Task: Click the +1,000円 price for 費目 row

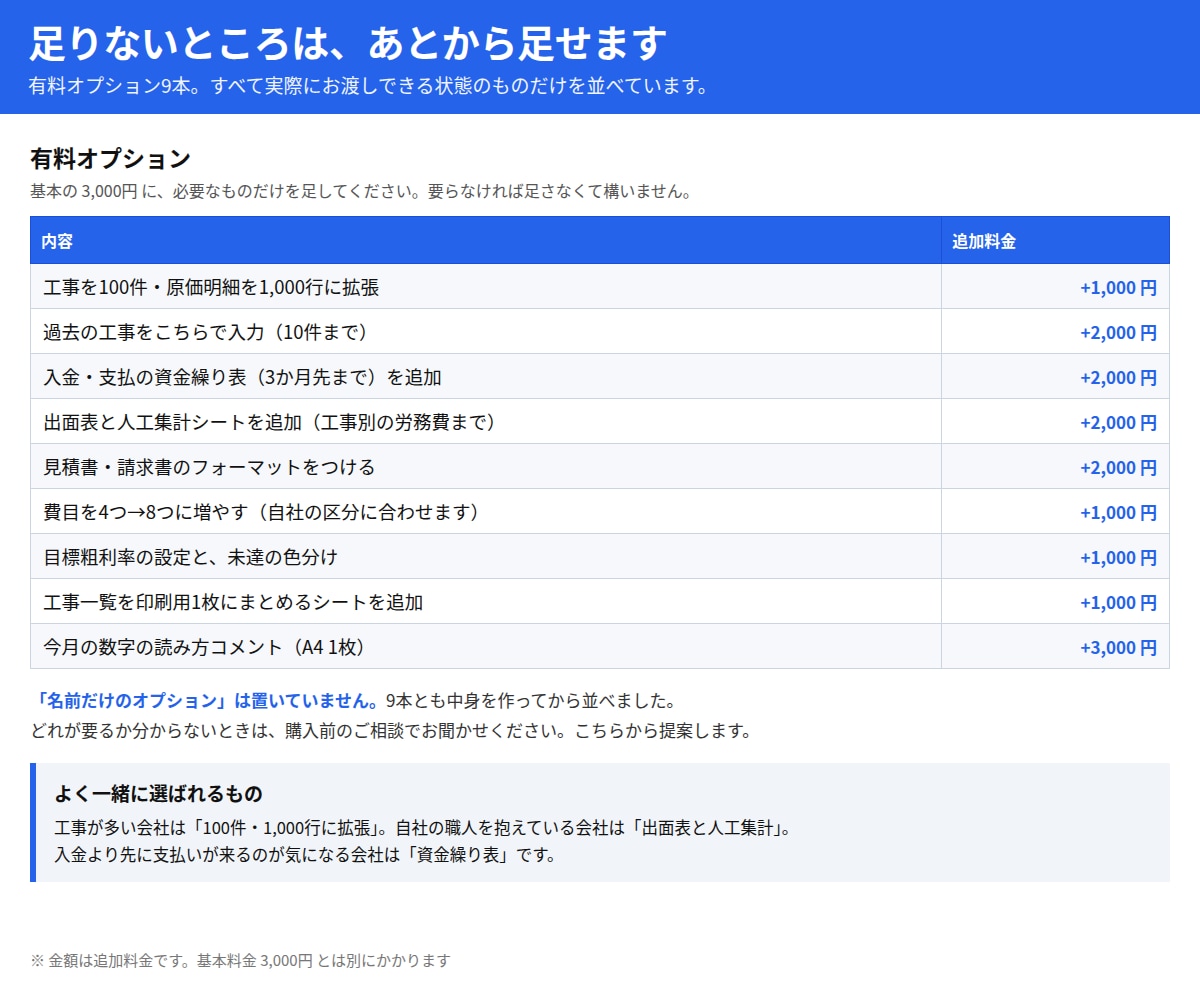Action: point(1118,513)
